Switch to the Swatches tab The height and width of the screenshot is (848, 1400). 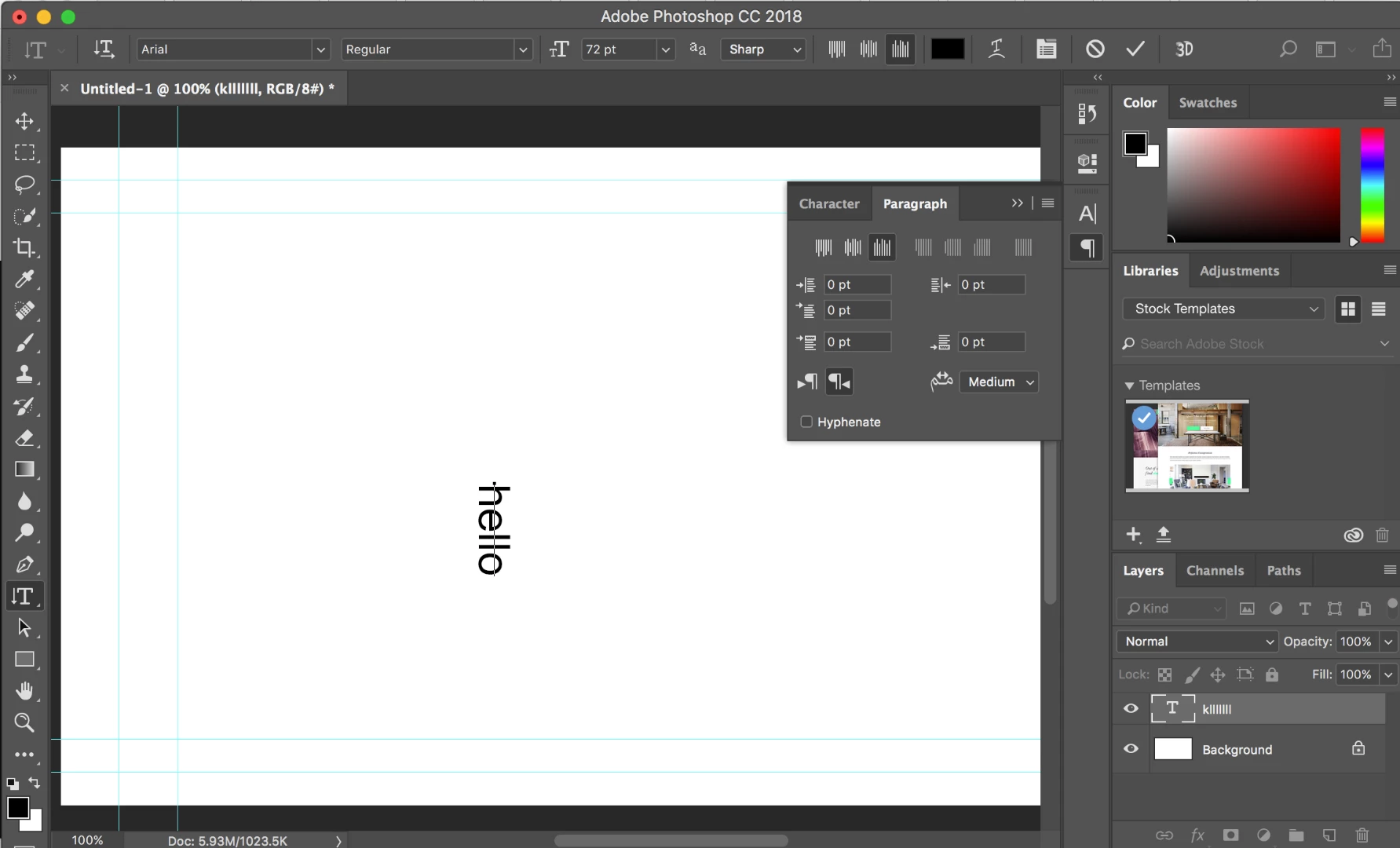pyautogui.click(x=1208, y=103)
